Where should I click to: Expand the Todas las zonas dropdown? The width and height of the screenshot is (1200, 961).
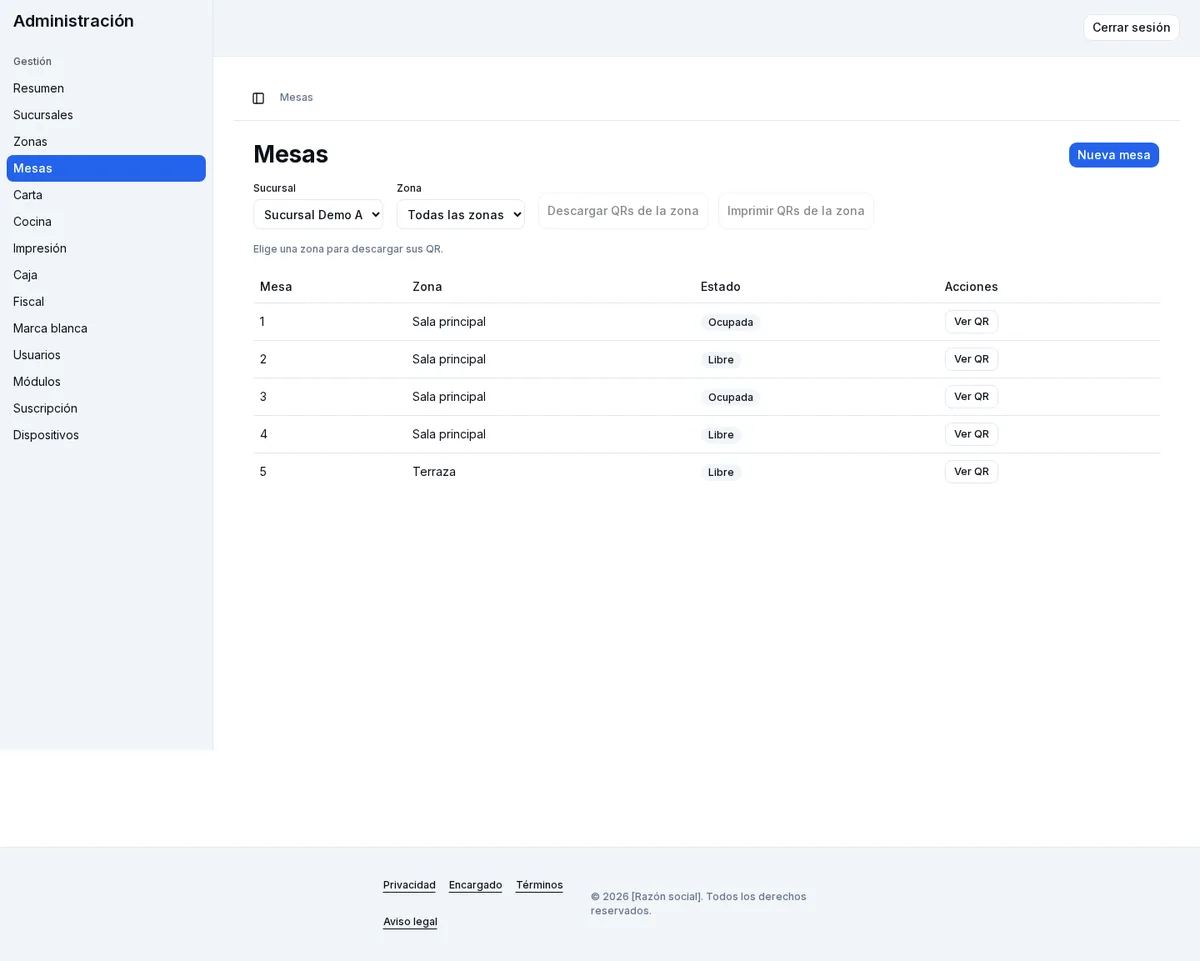pos(460,214)
